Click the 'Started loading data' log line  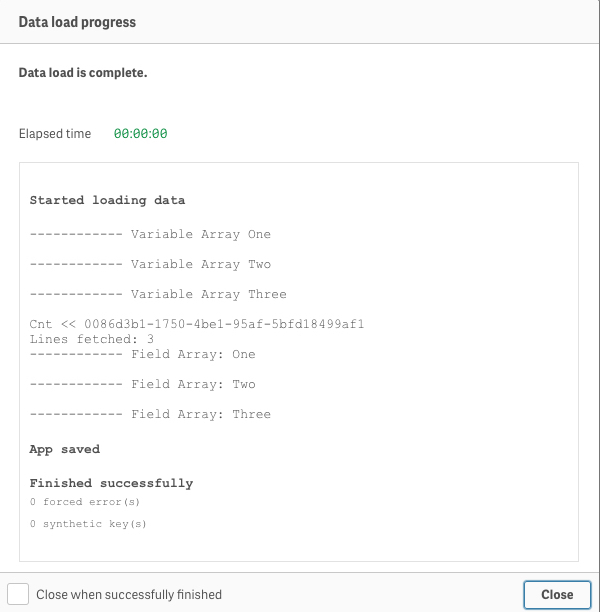click(x=107, y=200)
